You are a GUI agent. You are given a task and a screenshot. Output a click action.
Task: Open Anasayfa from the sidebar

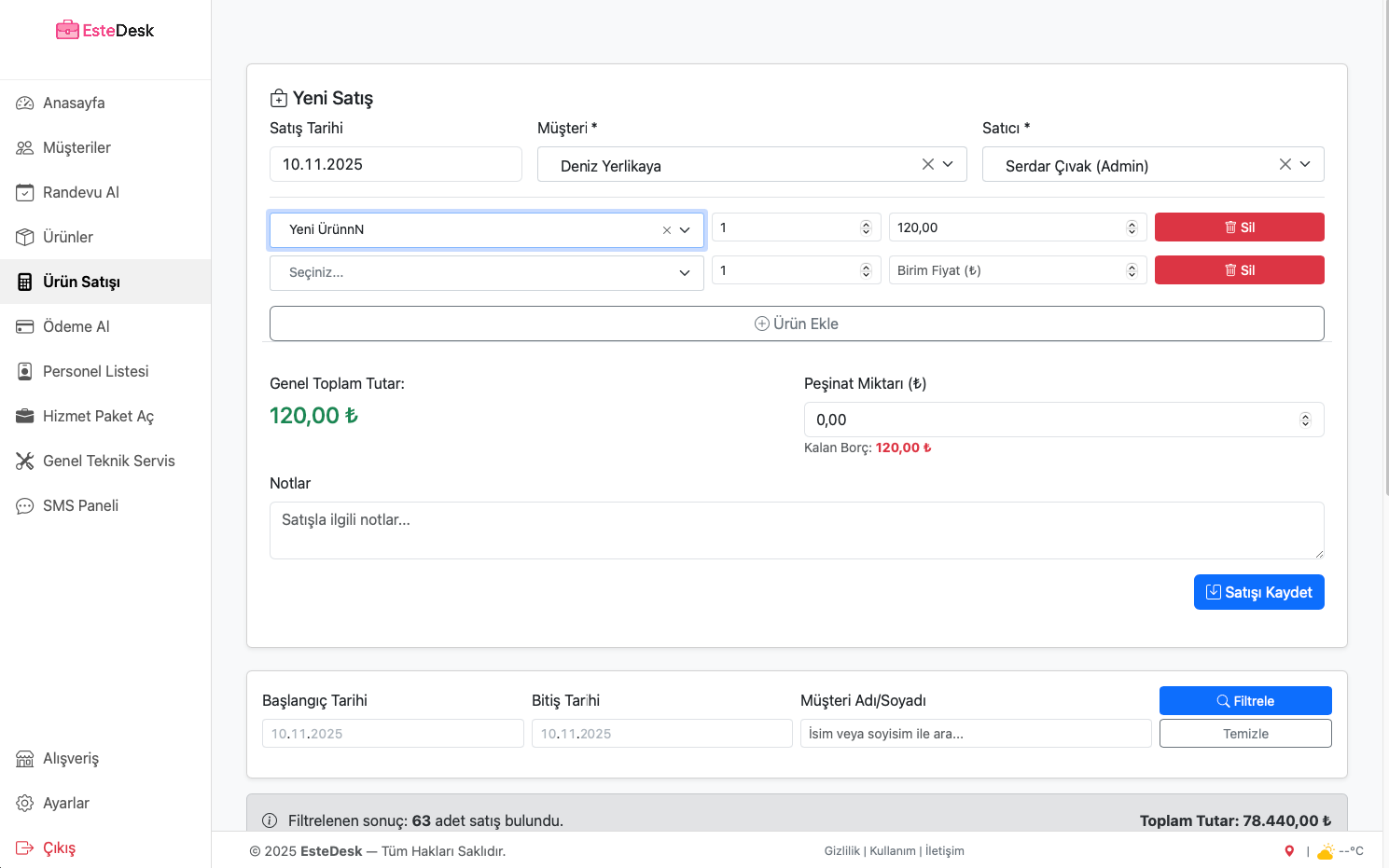pyautogui.click(x=74, y=103)
